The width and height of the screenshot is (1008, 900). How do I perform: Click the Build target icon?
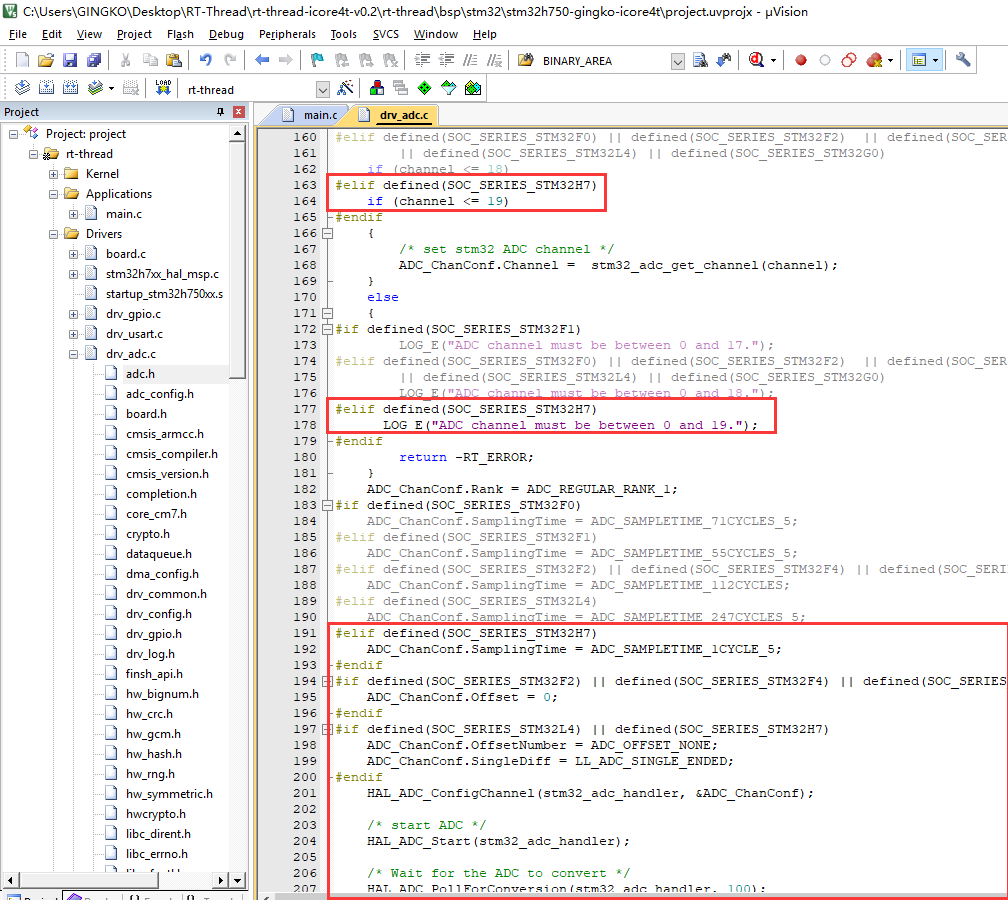(45, 89)
